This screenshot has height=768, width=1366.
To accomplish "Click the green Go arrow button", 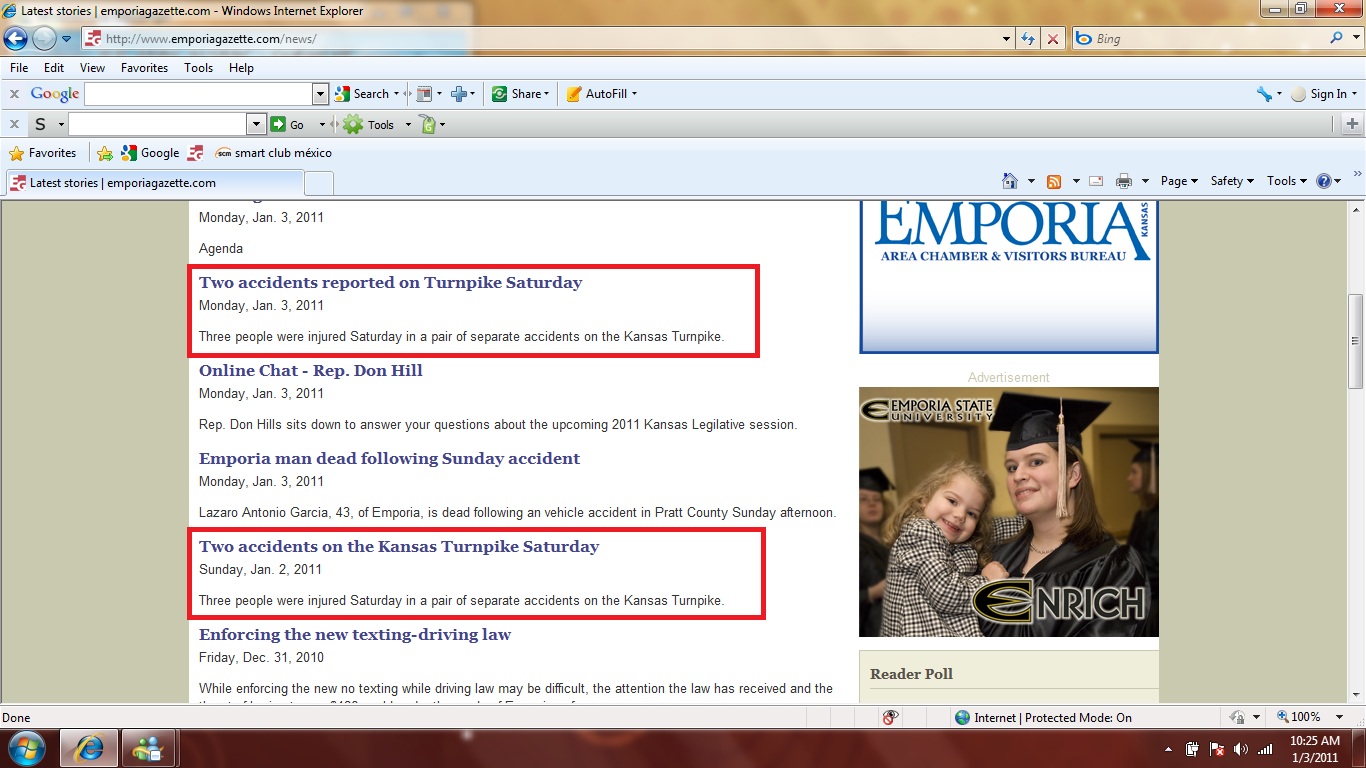I will (278, 124).
